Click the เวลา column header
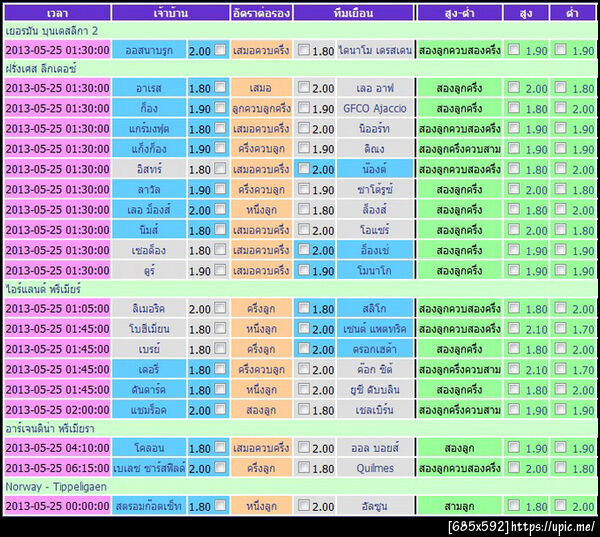Screen dimensions: 600x537 [57, 13]
